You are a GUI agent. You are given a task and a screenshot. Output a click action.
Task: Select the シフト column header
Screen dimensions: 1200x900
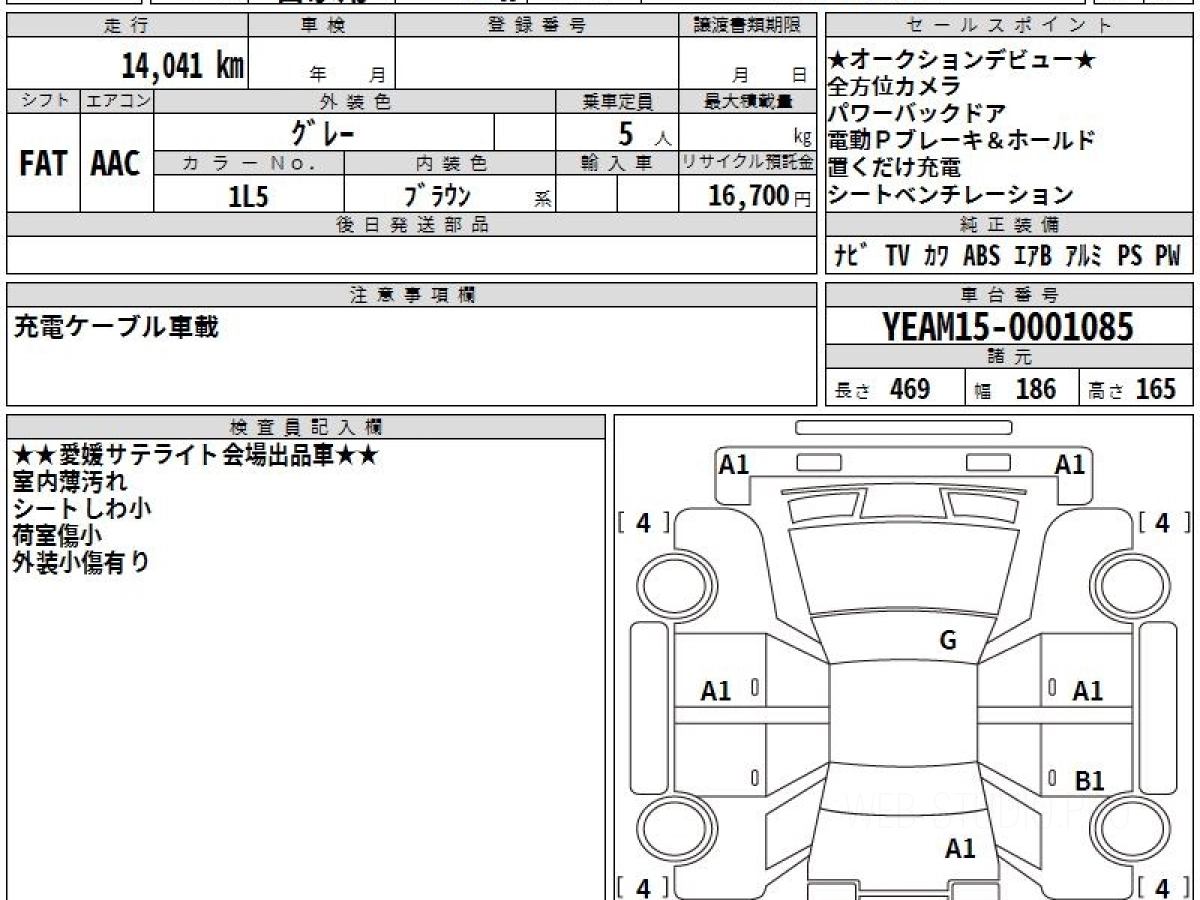pos(43,101)
